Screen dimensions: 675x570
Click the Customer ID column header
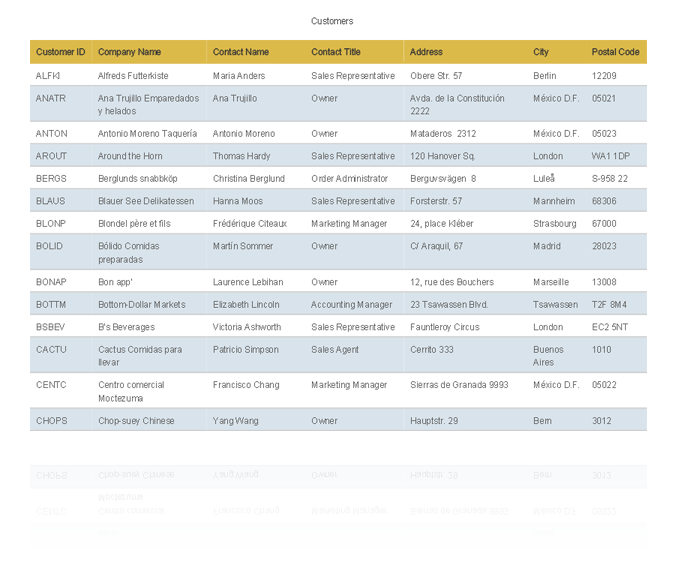pyautogui.click(x=60, y=52)
